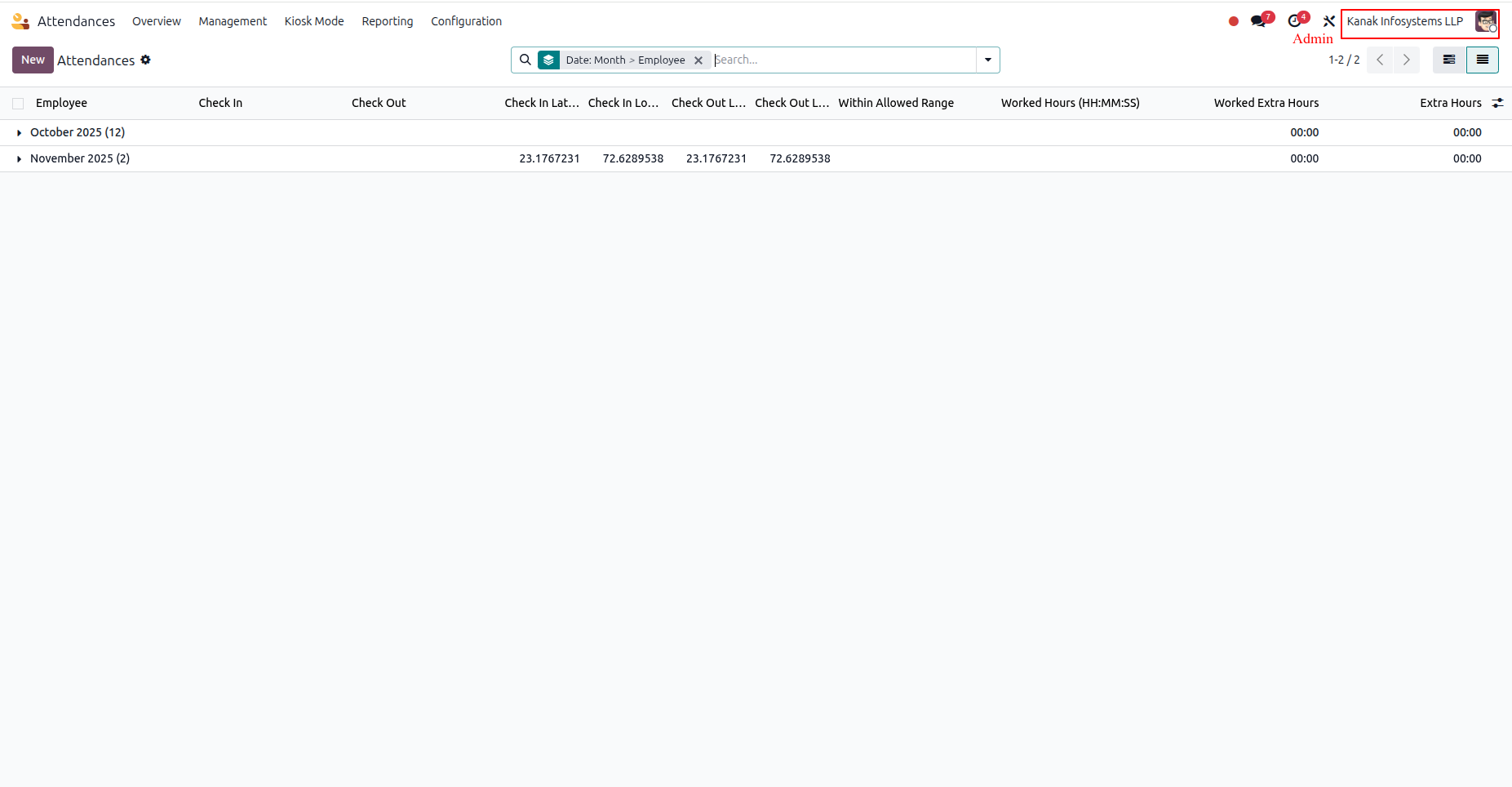The width and height of the screenshot is (1512, 787).
Task: Click the Attendances app logo icon
Action: [20, 21]
